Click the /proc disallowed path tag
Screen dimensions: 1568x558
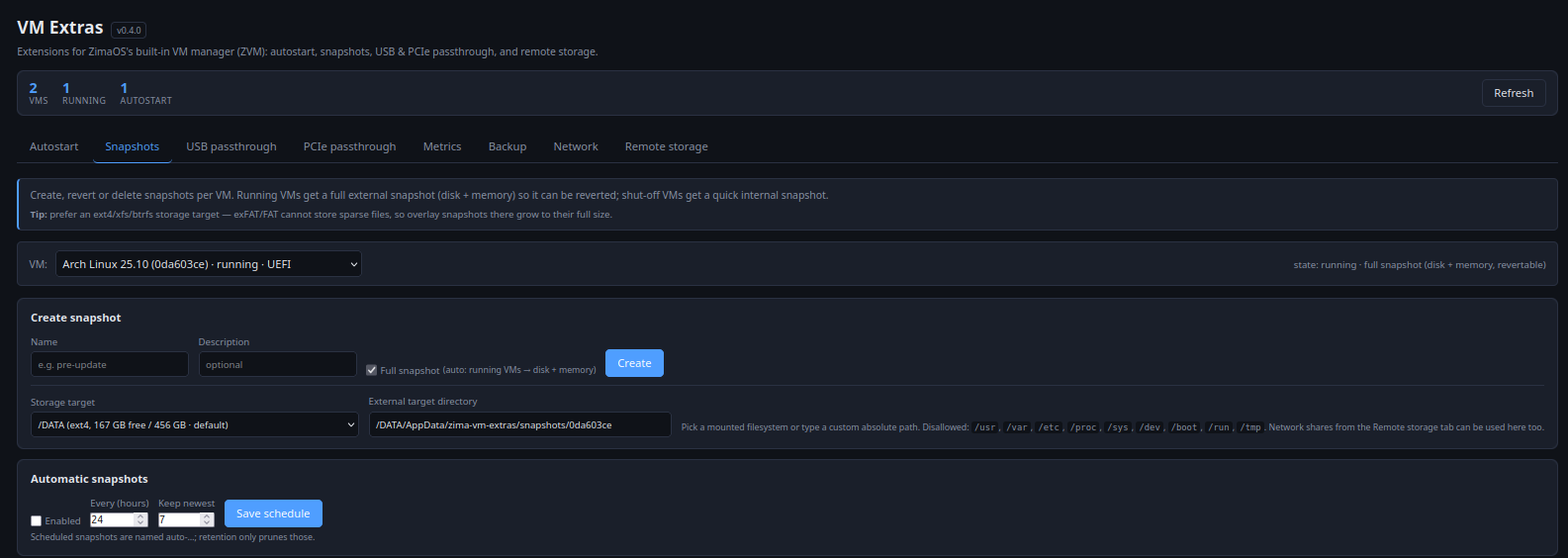tap(1083, 427)
